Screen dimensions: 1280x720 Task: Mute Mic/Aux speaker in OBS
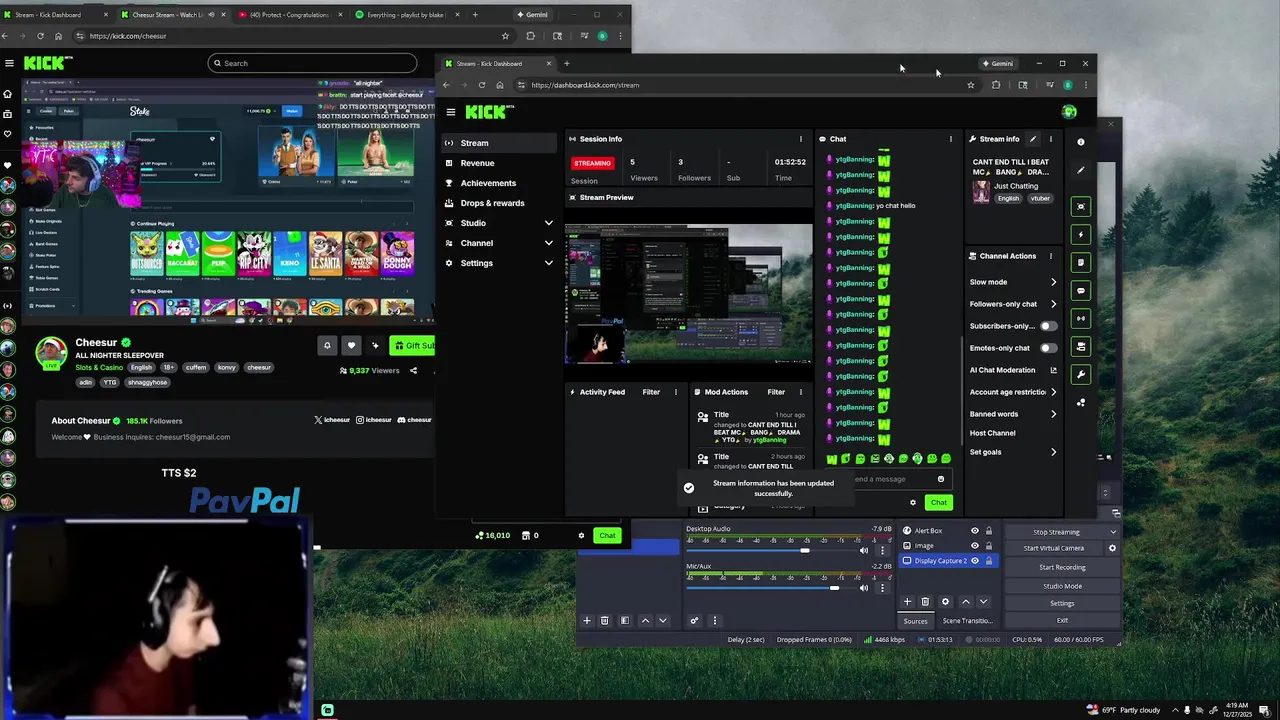(864, 588)
